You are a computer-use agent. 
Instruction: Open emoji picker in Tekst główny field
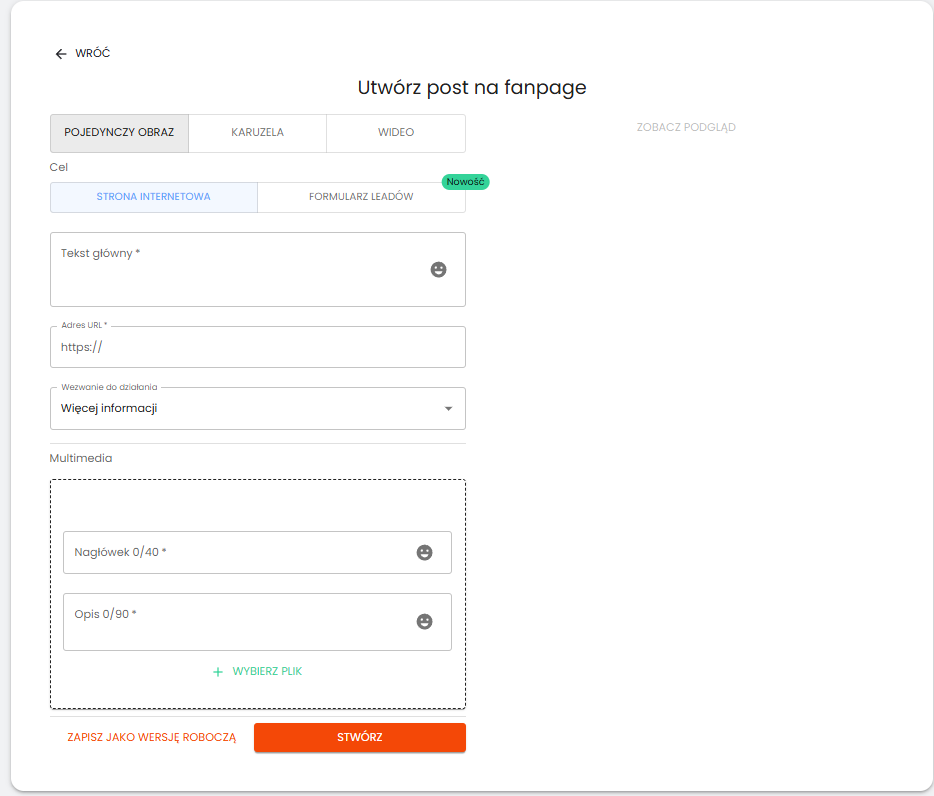(x=438, y=269)
